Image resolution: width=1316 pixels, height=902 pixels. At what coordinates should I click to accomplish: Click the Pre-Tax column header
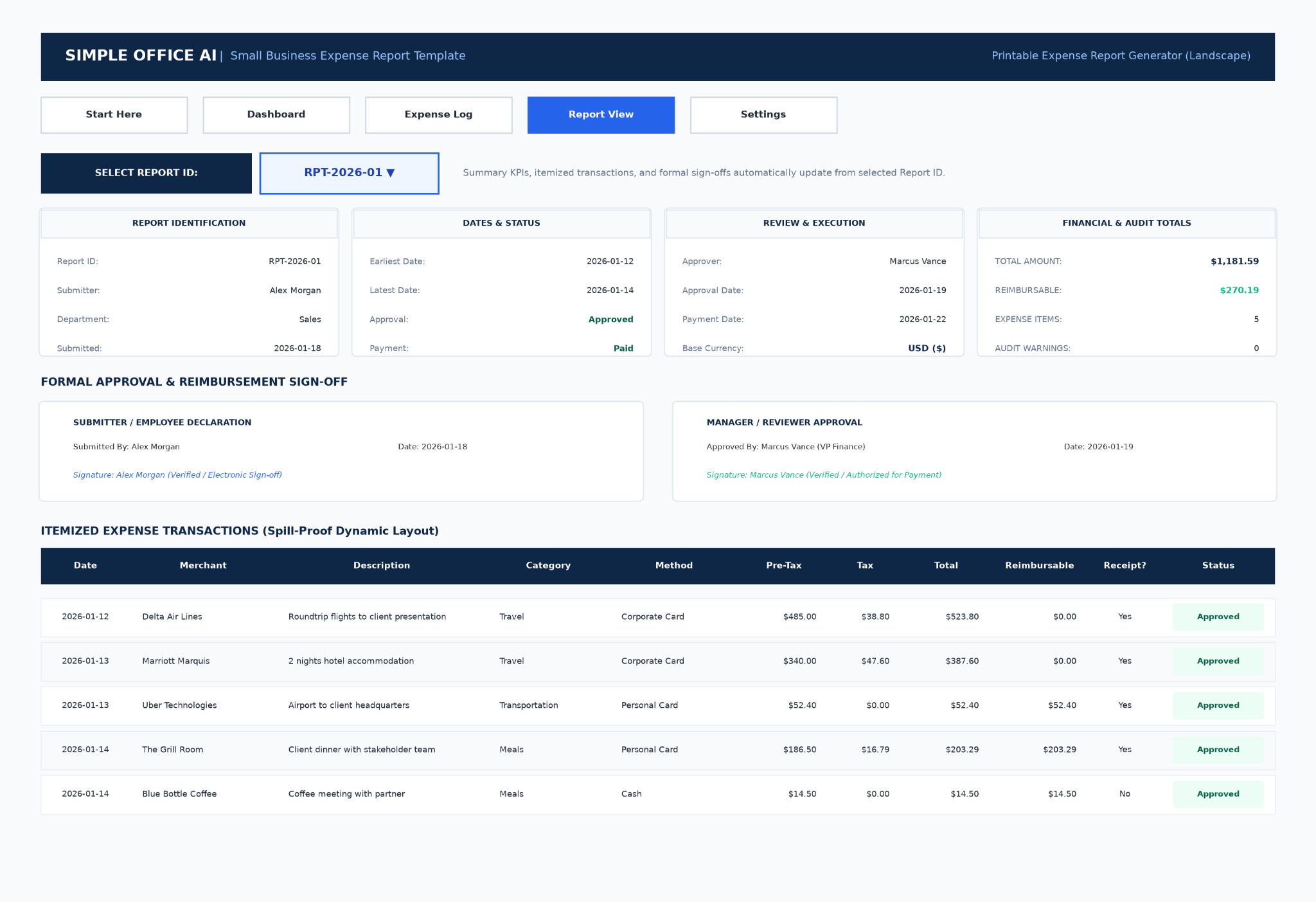tap(784, 566)
